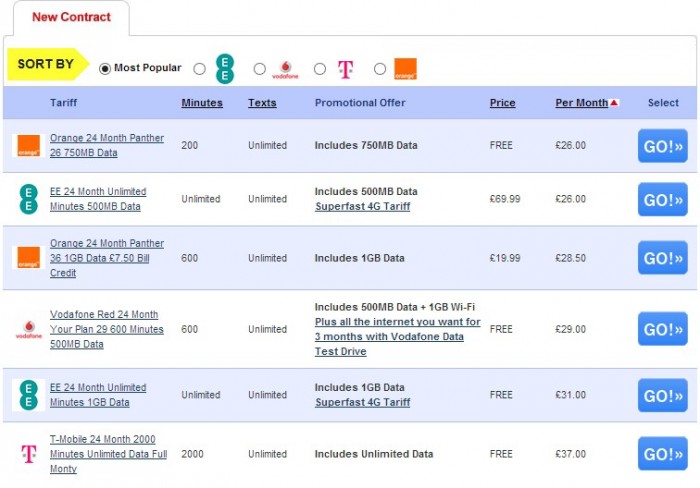Open the Superfast 4G Tariff link for EE 500MB
This screenshot has height=488, width=700.
362,207
